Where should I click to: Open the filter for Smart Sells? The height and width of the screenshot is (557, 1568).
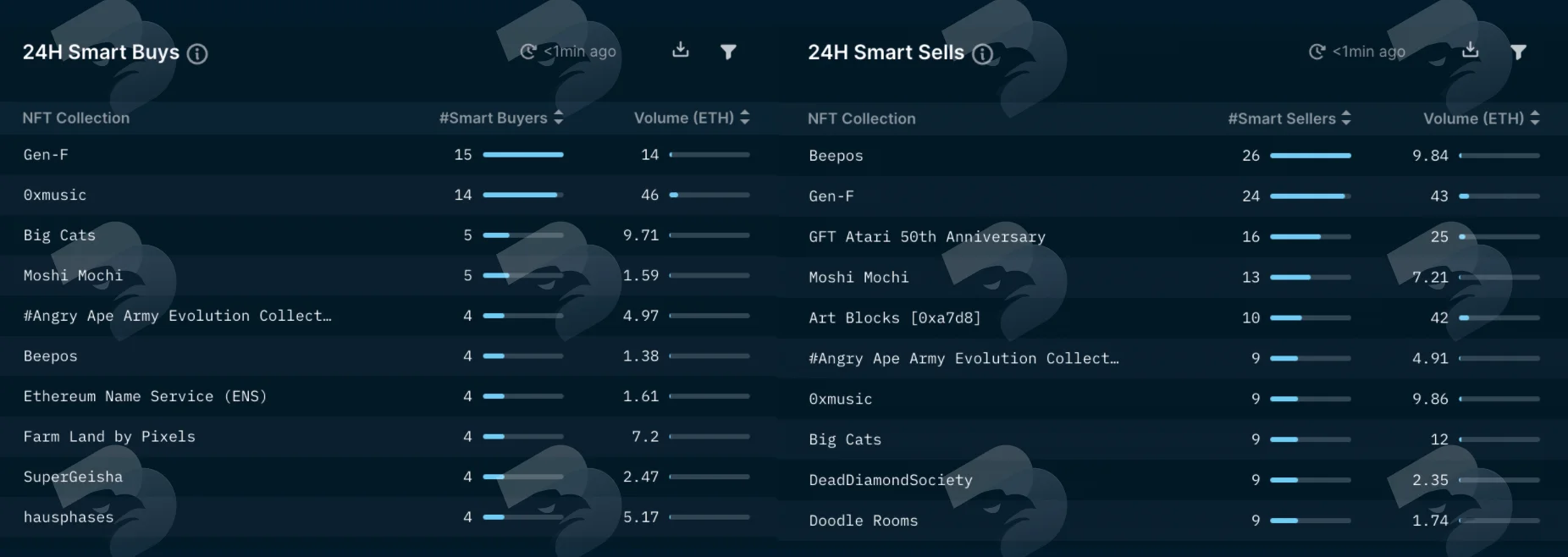pyautogui.click(x=1519, y=52)
